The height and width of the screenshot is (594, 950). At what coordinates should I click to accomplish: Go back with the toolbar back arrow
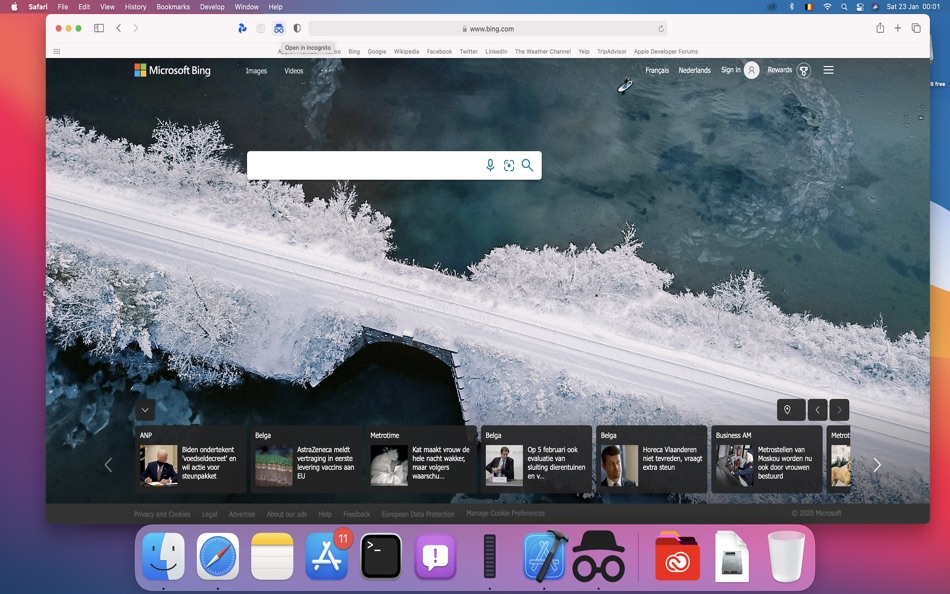click(x=119, y=28)
